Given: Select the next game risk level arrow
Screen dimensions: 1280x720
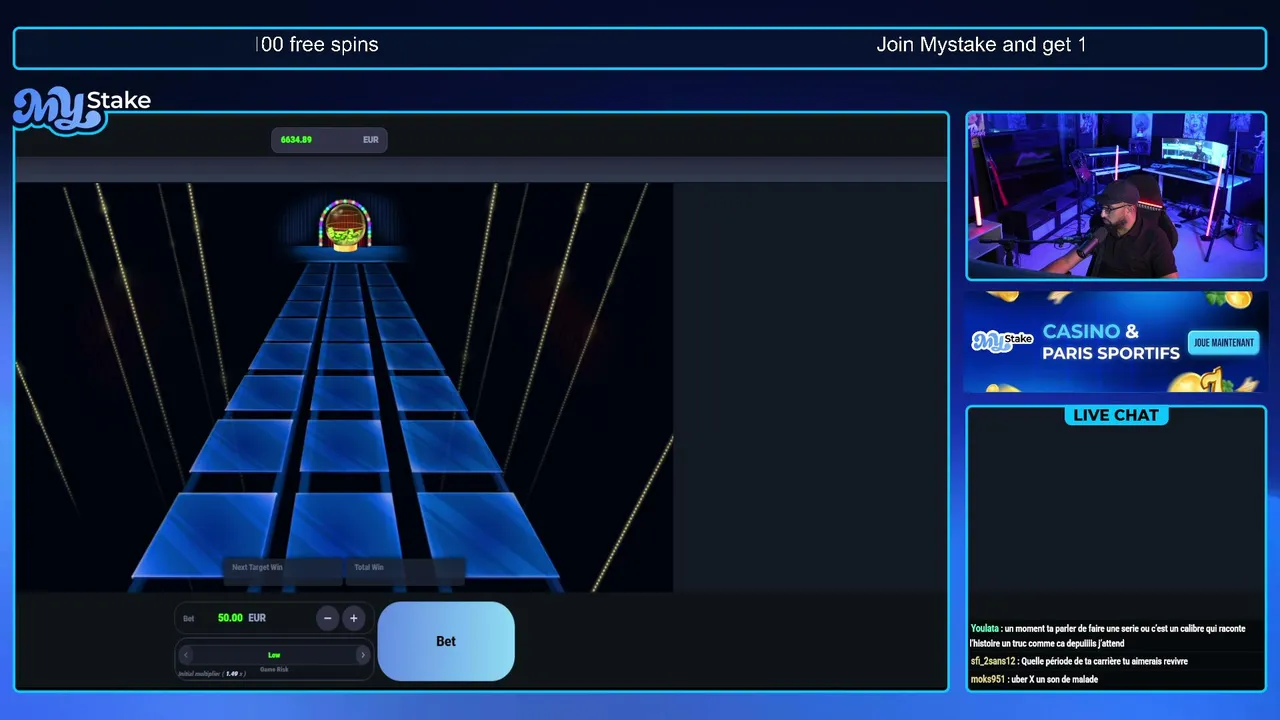Looking at the screenshot, I should pos(362,655).
